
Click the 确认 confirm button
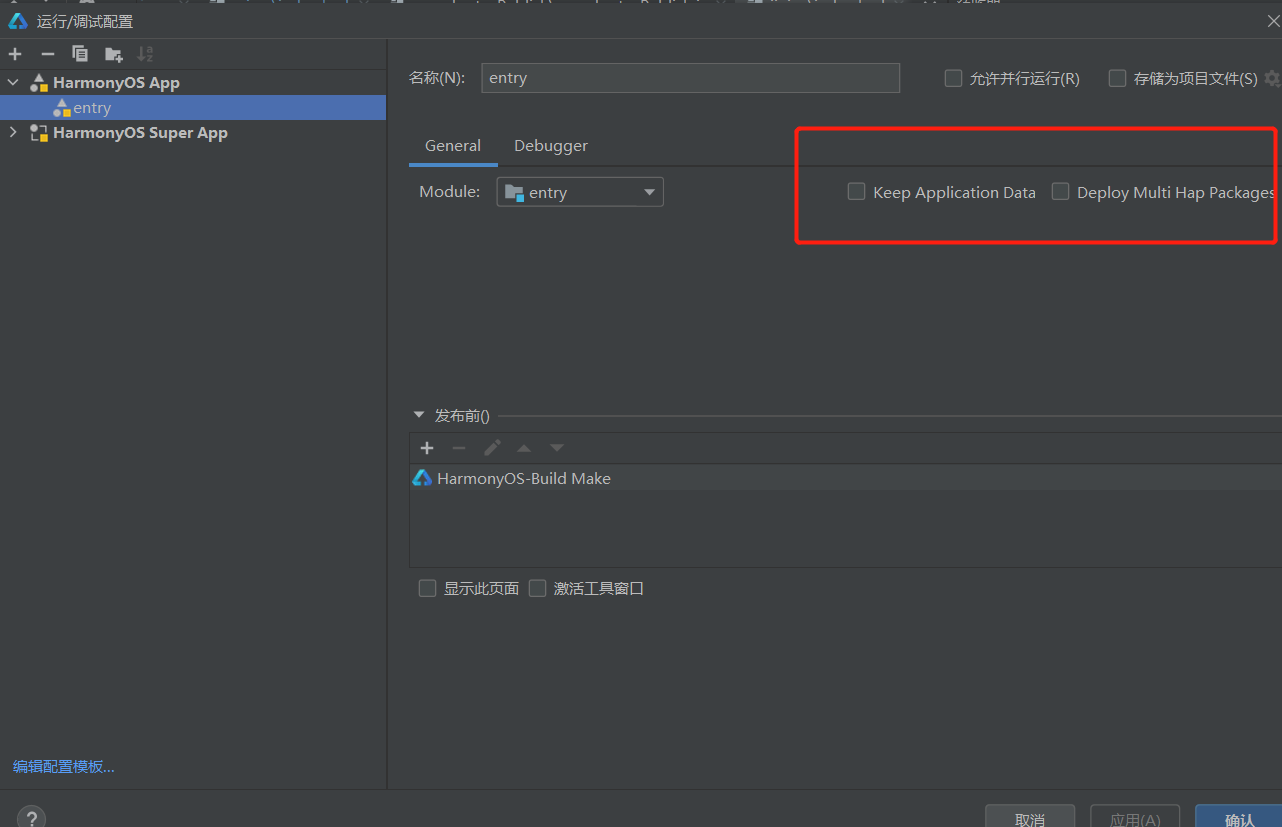[1239, 816]
